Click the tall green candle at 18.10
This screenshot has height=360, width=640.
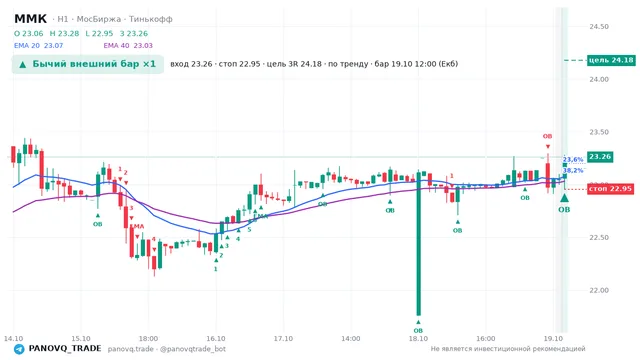418,244
